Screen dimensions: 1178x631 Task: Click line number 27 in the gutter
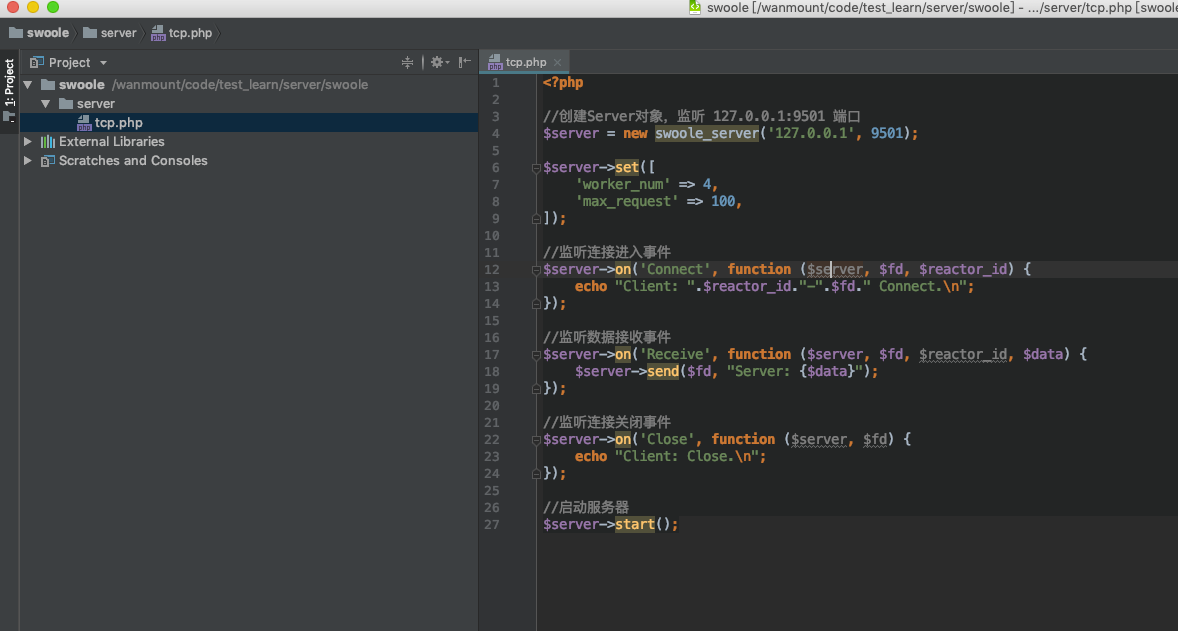(x=491, y=525)
